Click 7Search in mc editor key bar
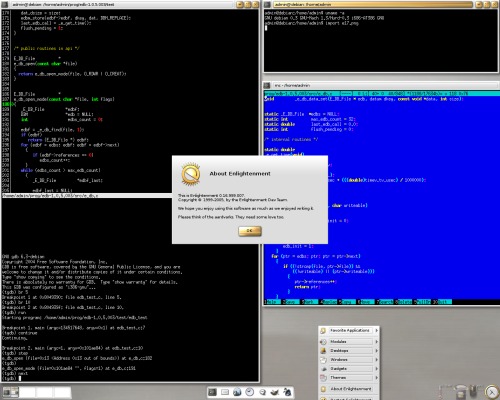 (x=385, y=302)
